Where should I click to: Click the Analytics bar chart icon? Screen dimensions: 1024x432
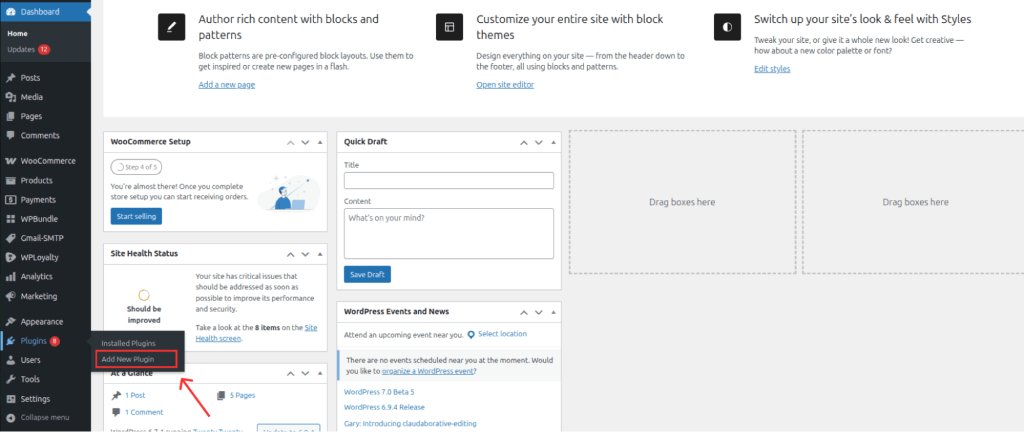coord(10,277)
